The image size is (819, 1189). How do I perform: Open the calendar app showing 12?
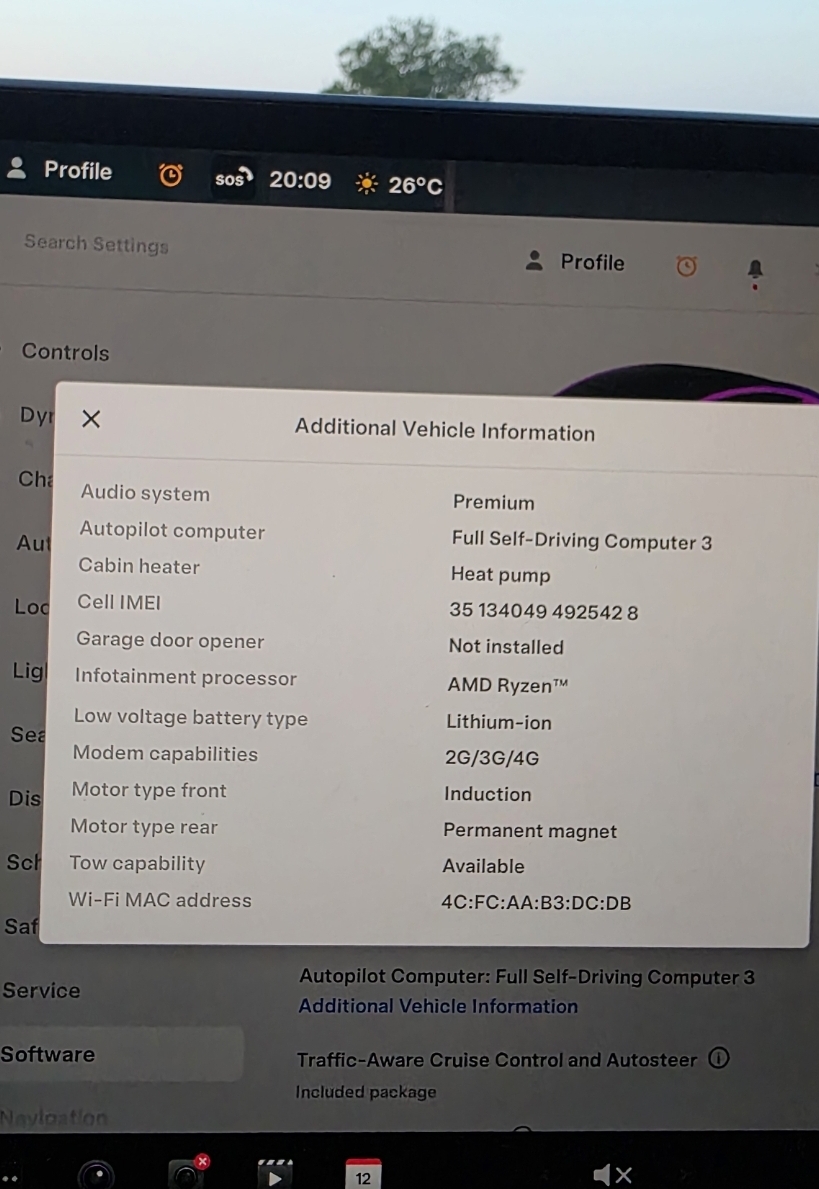pos(363,1173)
